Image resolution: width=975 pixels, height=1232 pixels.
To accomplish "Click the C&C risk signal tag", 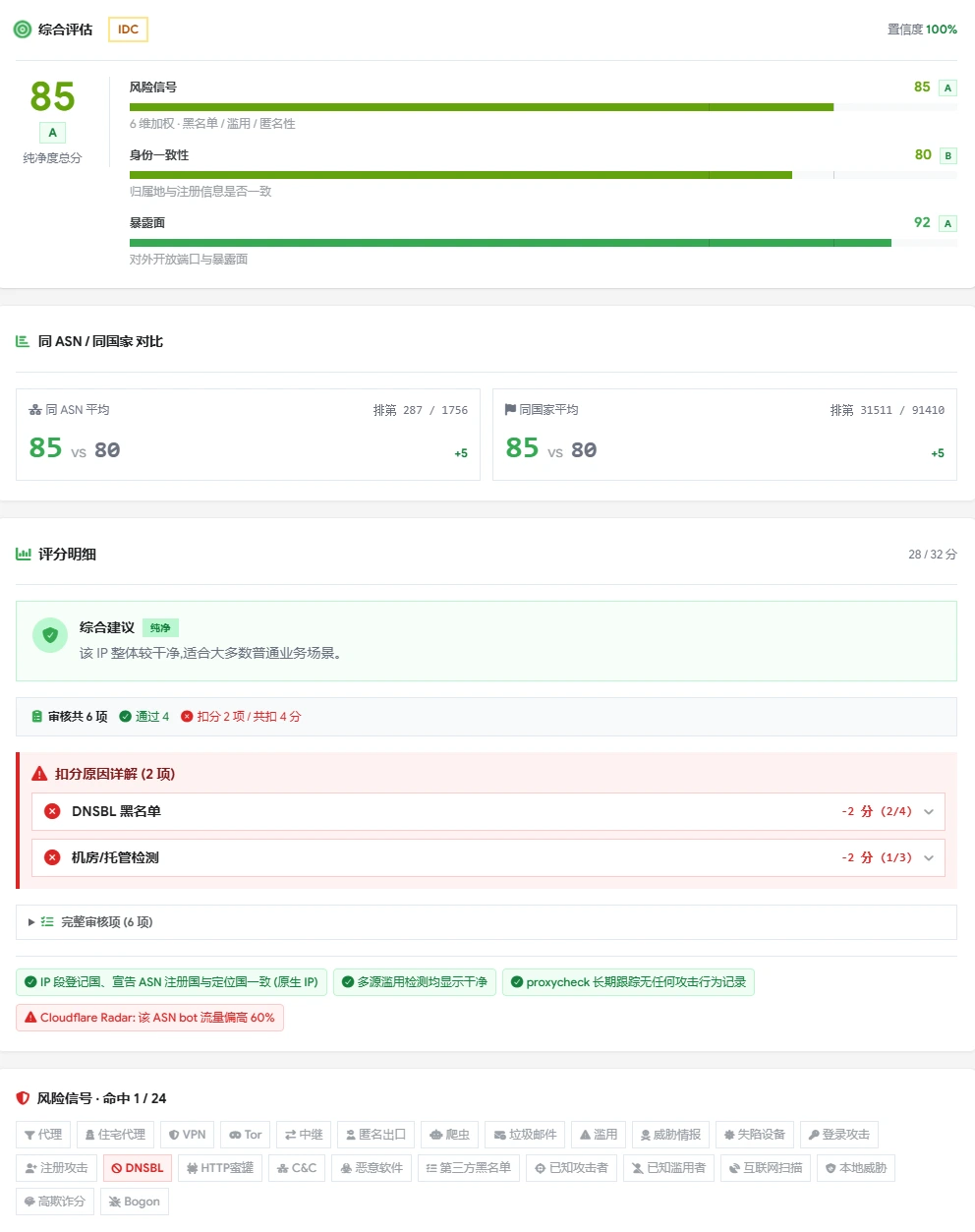I will click(297, 1168).
